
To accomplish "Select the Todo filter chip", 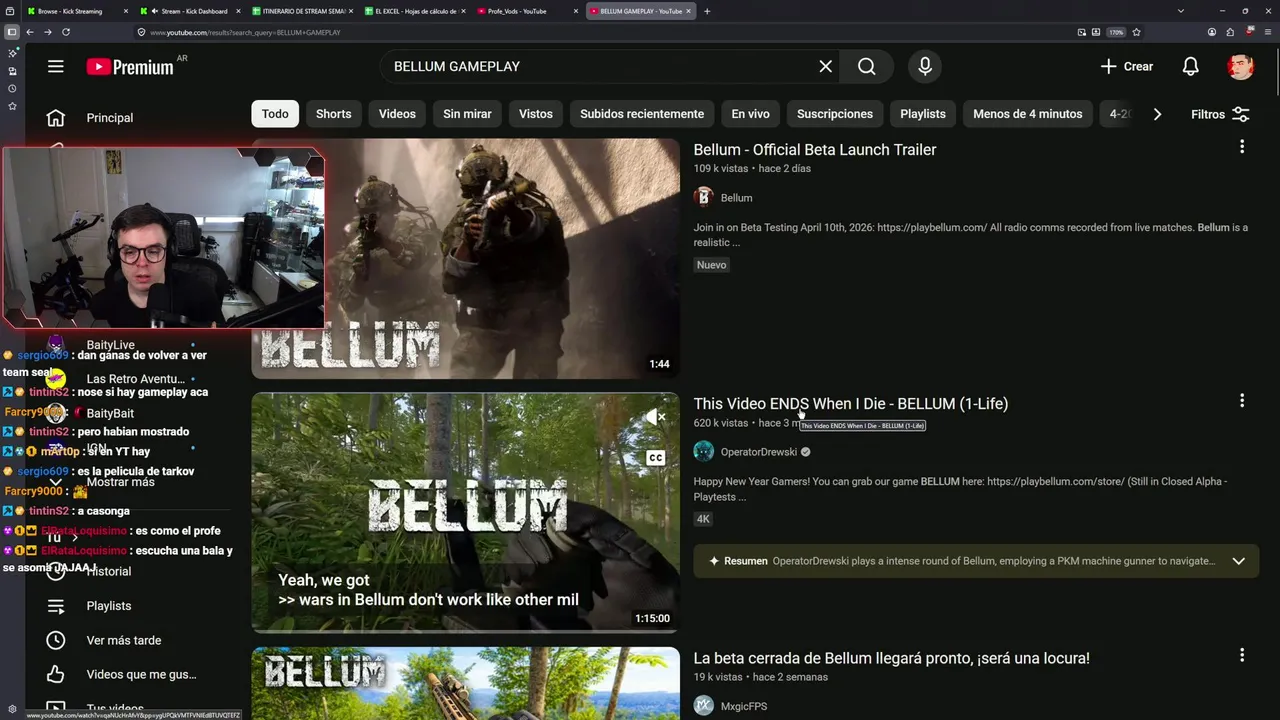I will point(275,114).
